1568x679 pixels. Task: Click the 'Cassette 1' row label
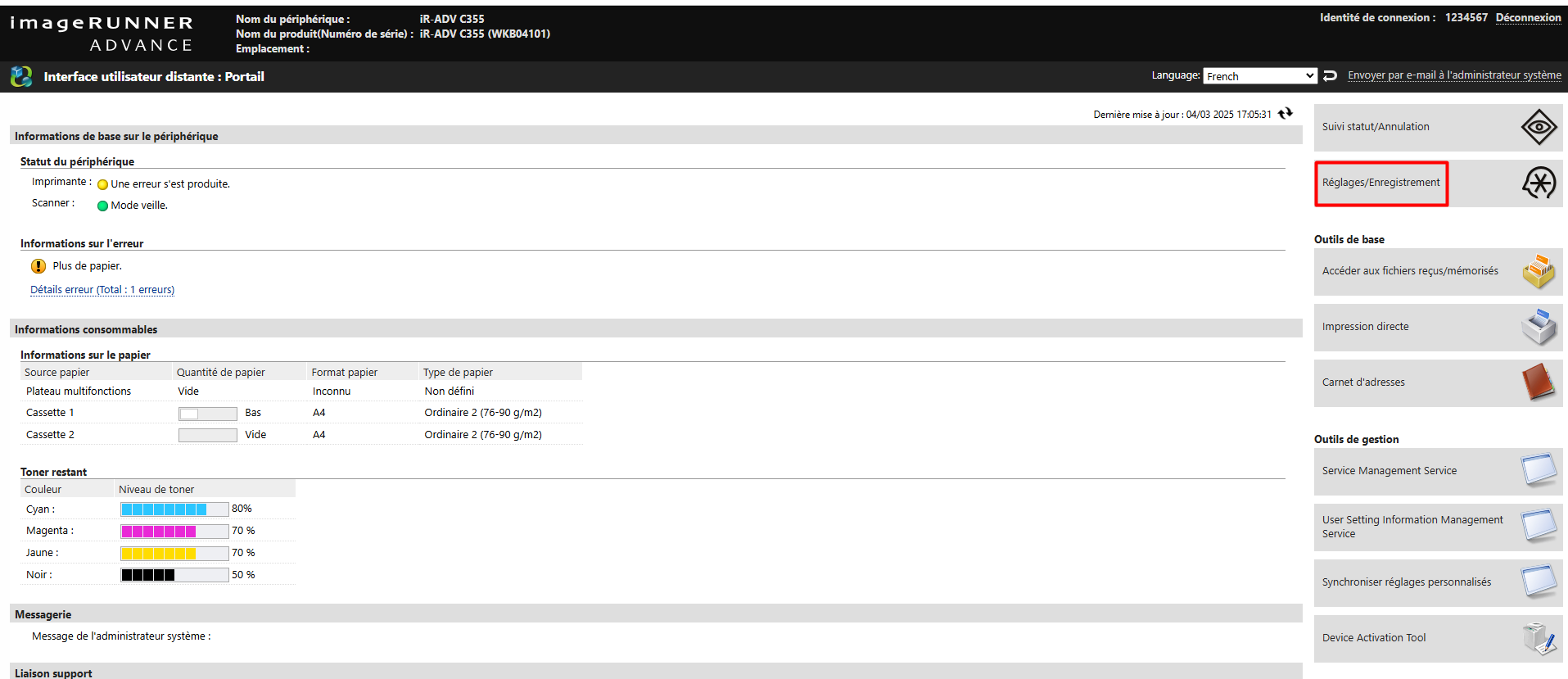(50, 413)
